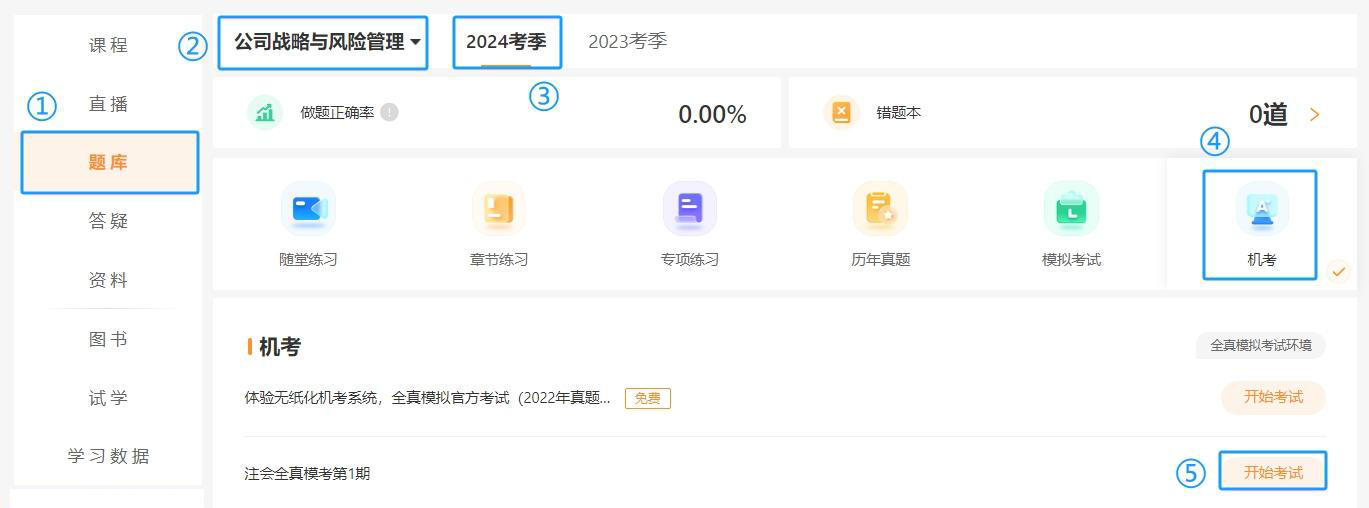Open the 历年真题 past papers icon
The image size is (1369, 508).
pos(880,209)
